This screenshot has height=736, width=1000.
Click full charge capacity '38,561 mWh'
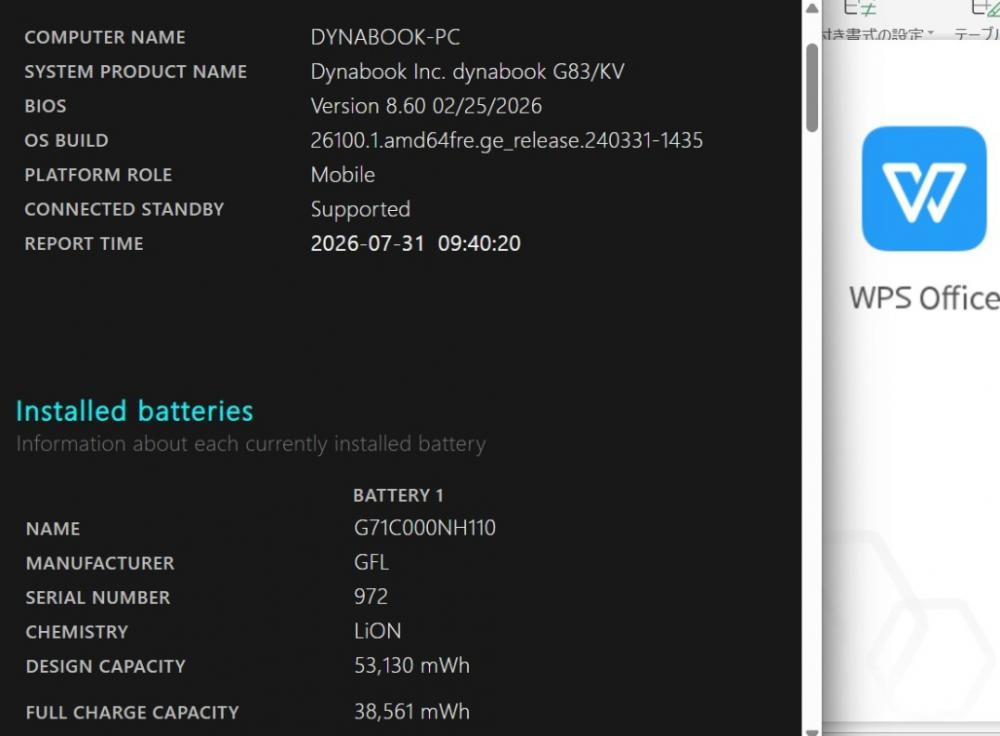(411, 712)
